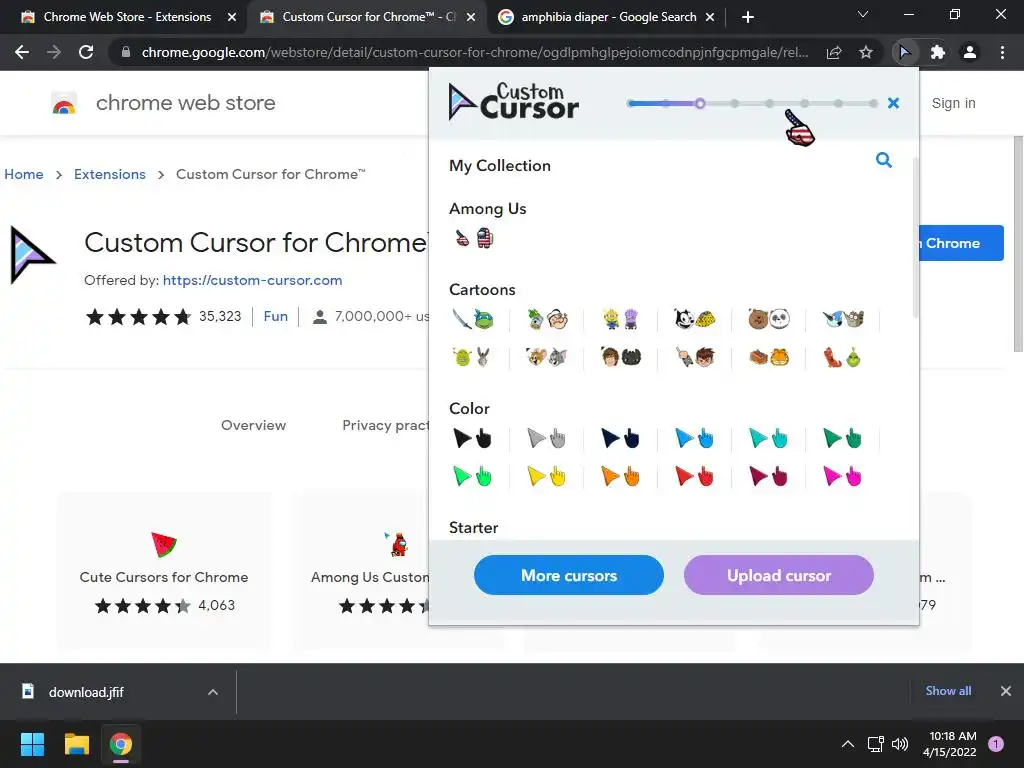
Task: Open the custom-cursor.com offered-by link
Action: click(x=252, y=280)
